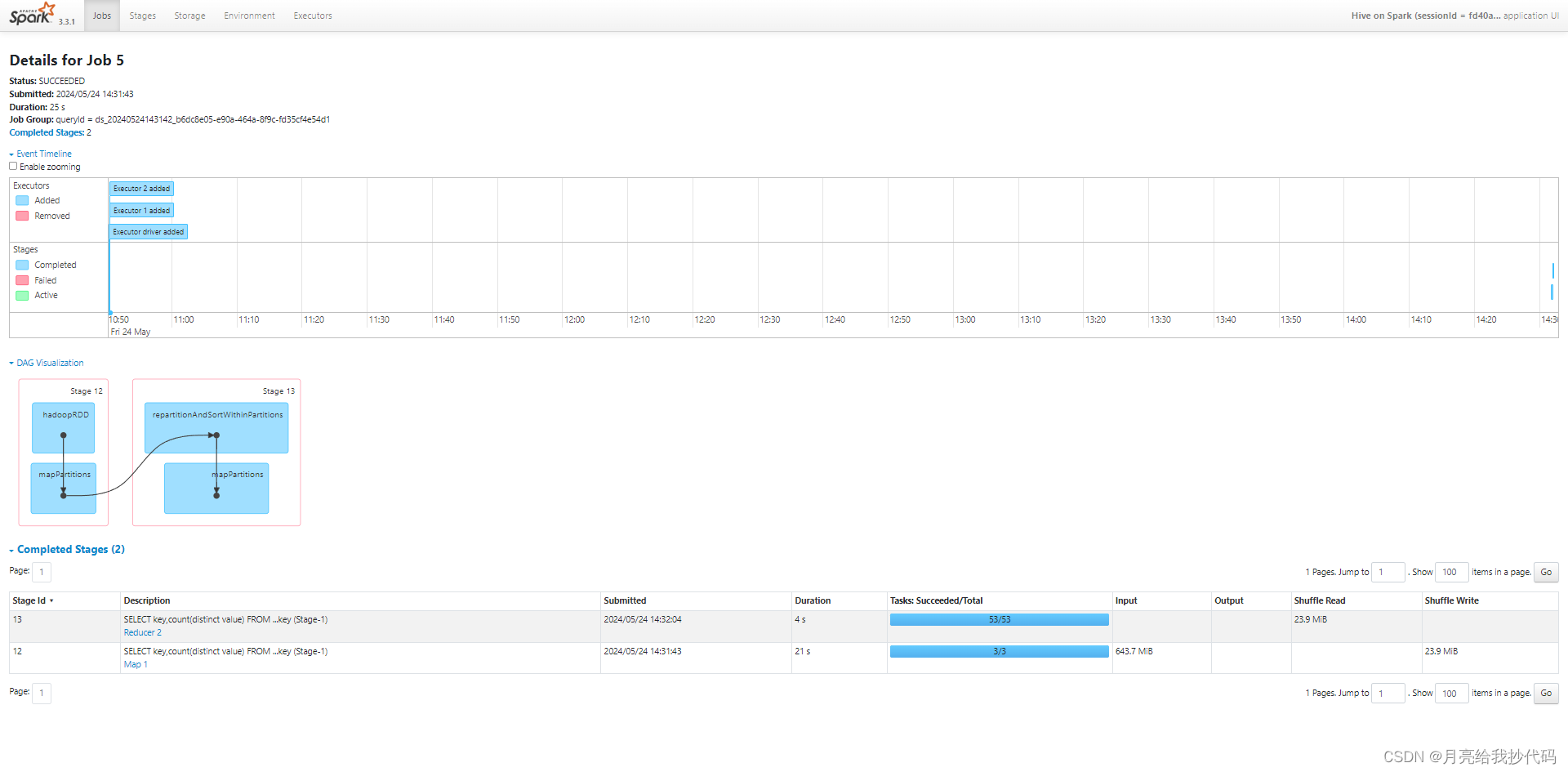Image resolution: width=1568 pixels, height=772 pixels.
Task: Click the Failed stages legend swatch
Action: click(x=22, y=280)
